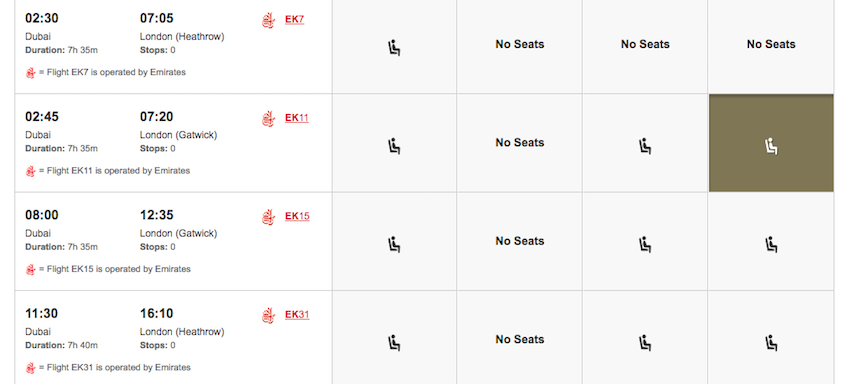
Task: Choose EK31's seat icon in the third fare column
Action: click(x=645, y=343)
